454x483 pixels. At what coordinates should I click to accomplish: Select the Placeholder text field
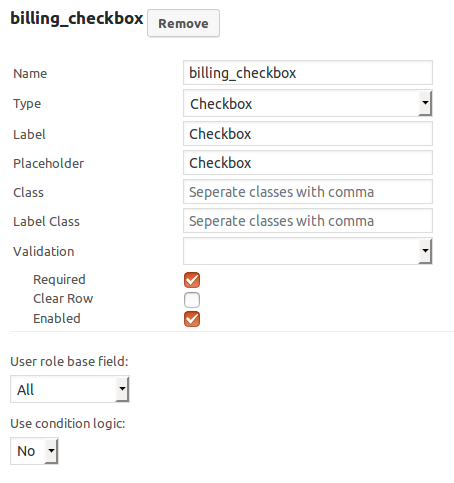[308, 163]
